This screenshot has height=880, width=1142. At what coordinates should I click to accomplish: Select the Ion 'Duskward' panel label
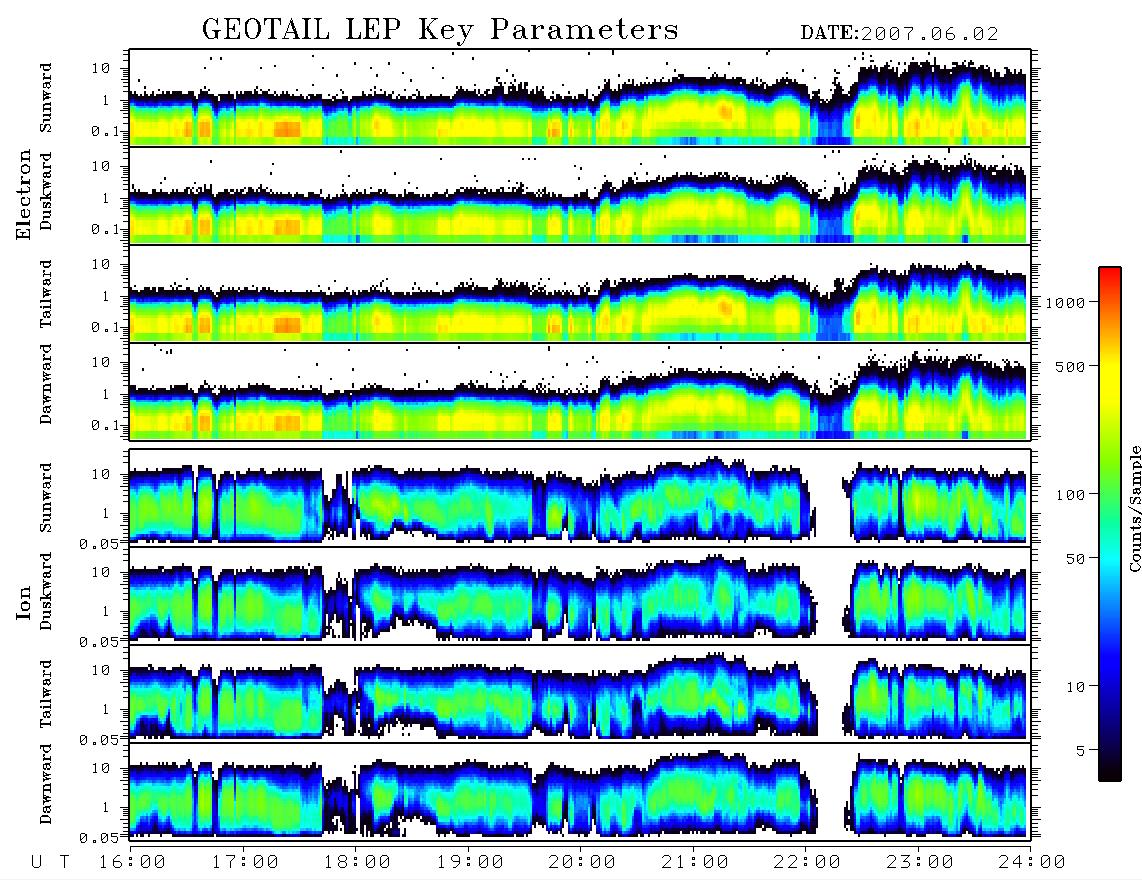[x=46, y=591]
